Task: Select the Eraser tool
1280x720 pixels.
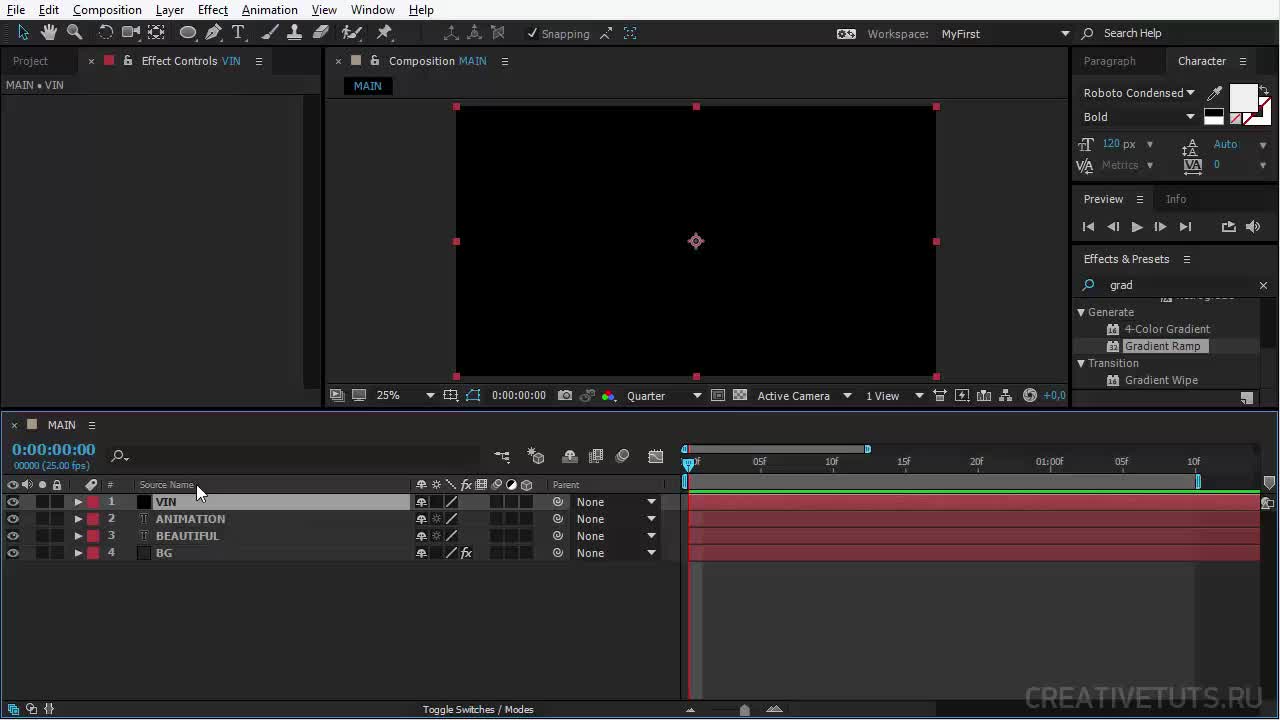Action: point(320,33)
